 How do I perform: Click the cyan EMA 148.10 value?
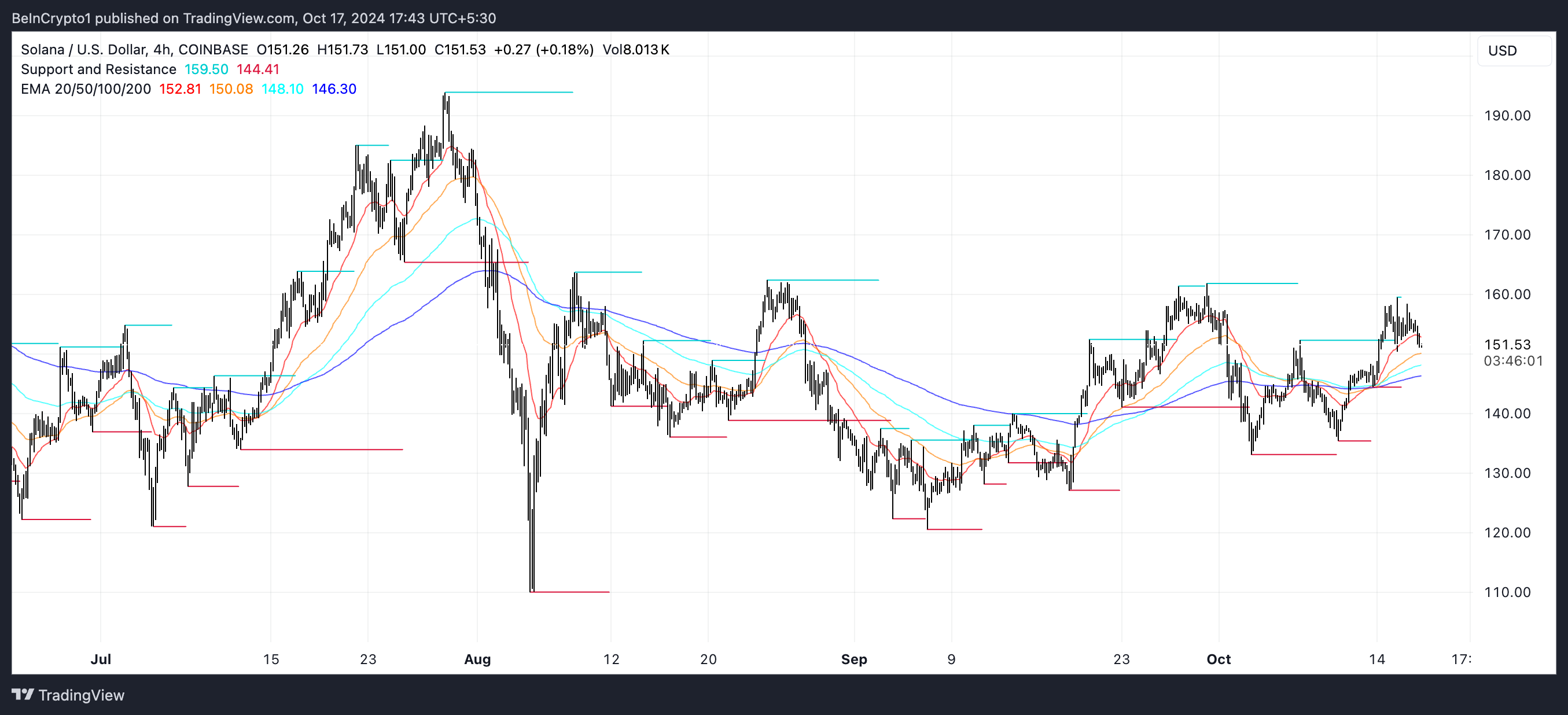[x=282, y=89]
